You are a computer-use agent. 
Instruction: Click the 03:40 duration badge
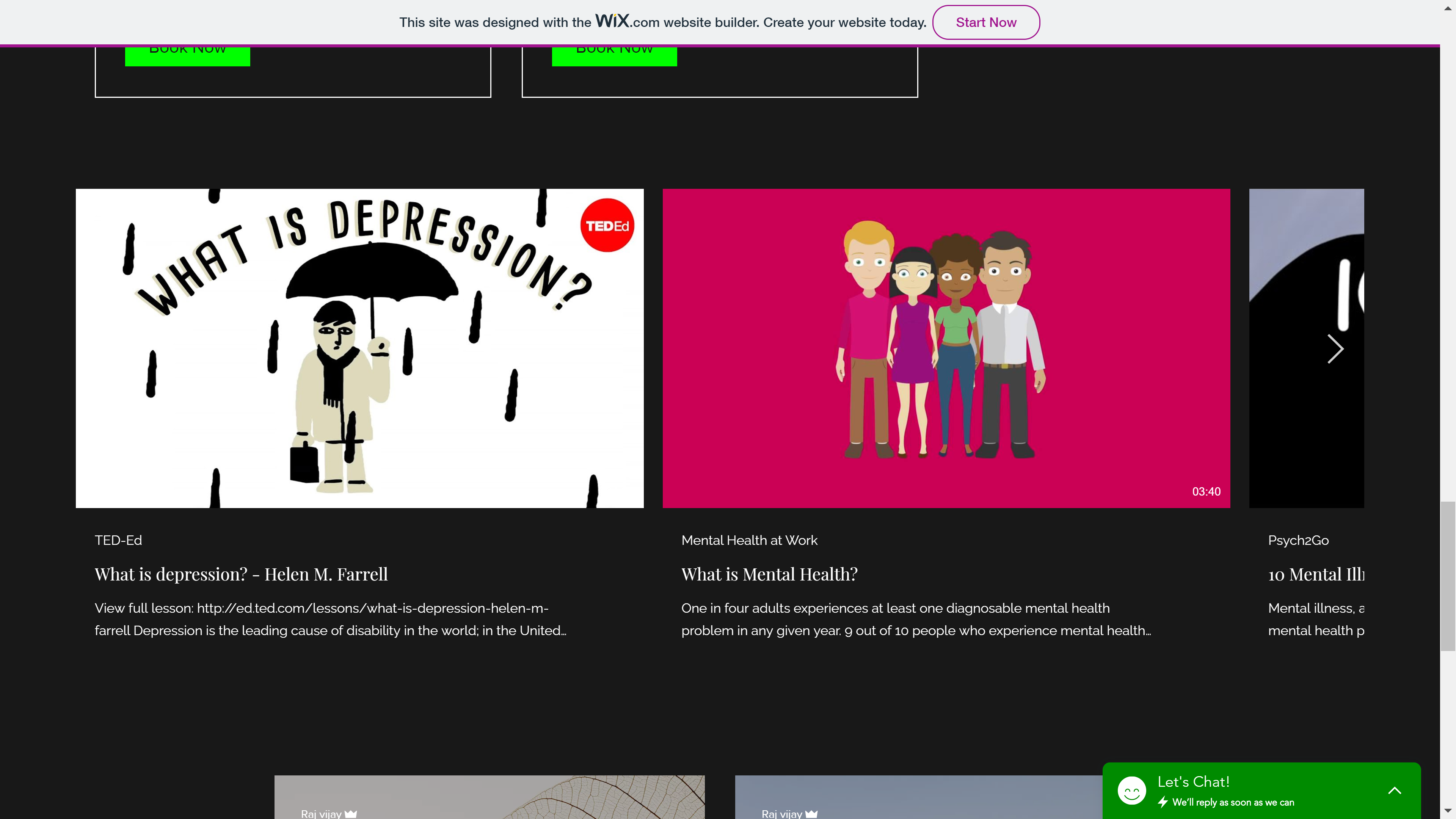click(x=1206, y=491)
